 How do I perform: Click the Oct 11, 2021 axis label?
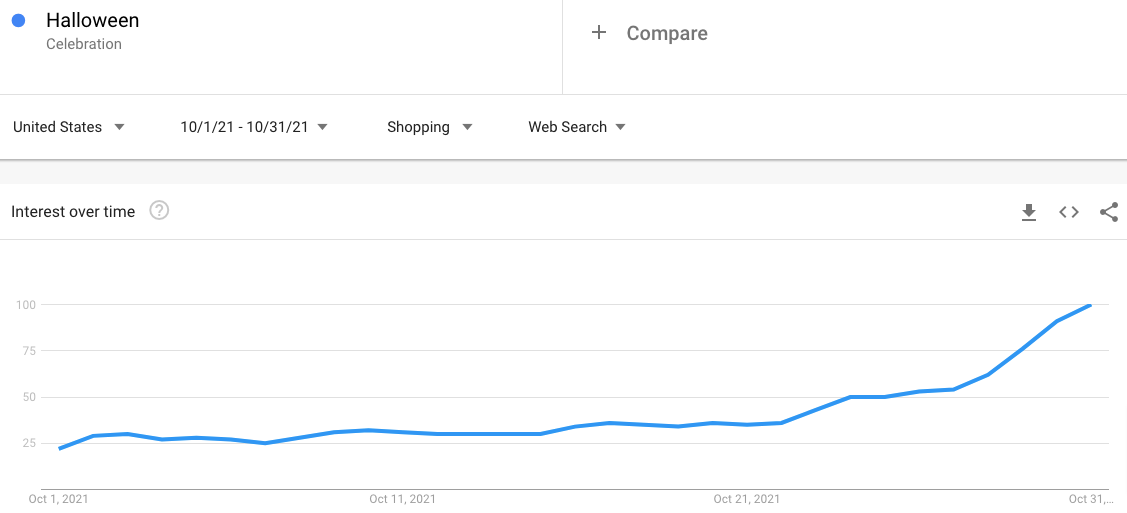coord(402,499)
